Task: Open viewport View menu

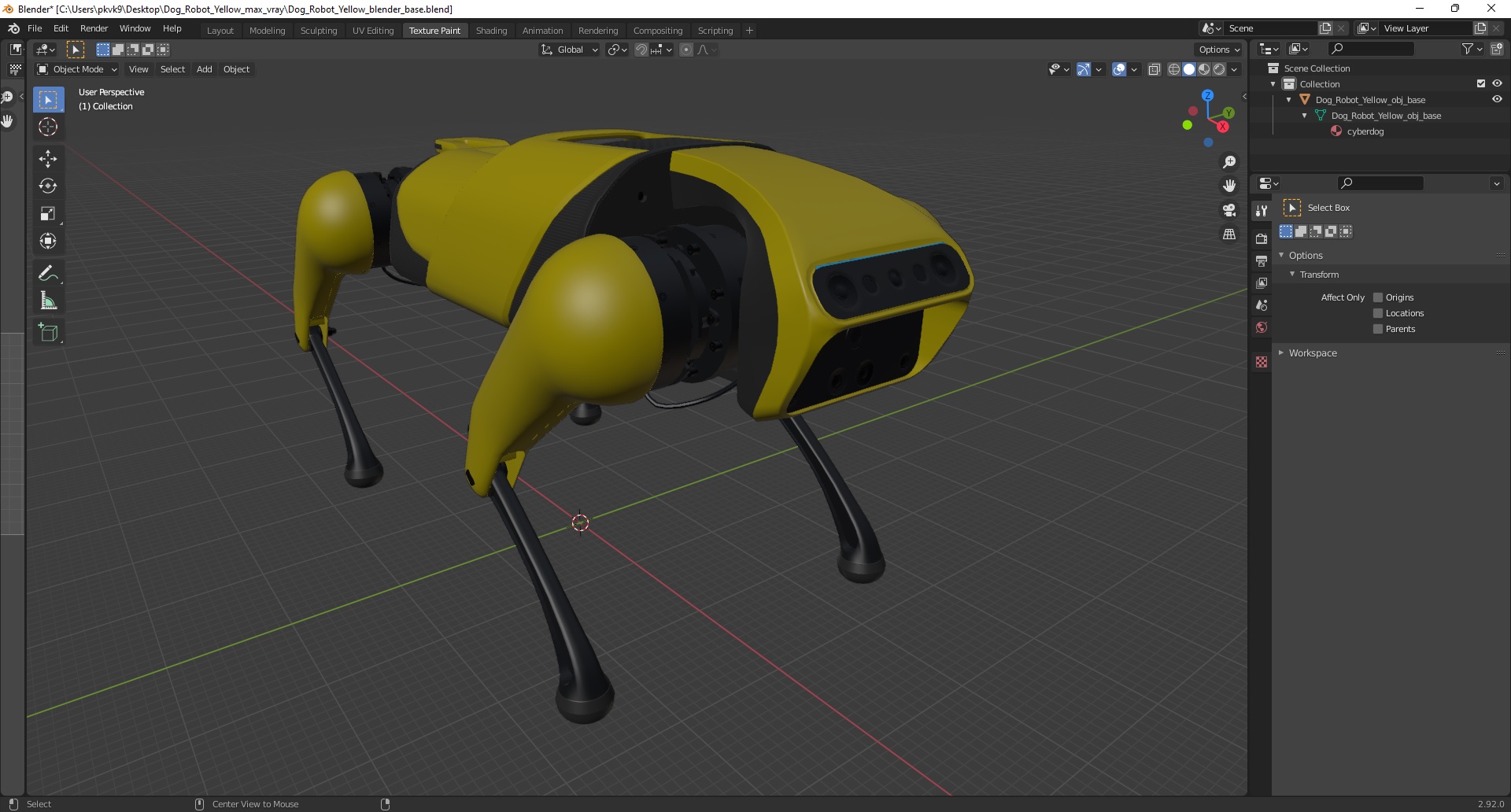Action: [x=139, y=69]
